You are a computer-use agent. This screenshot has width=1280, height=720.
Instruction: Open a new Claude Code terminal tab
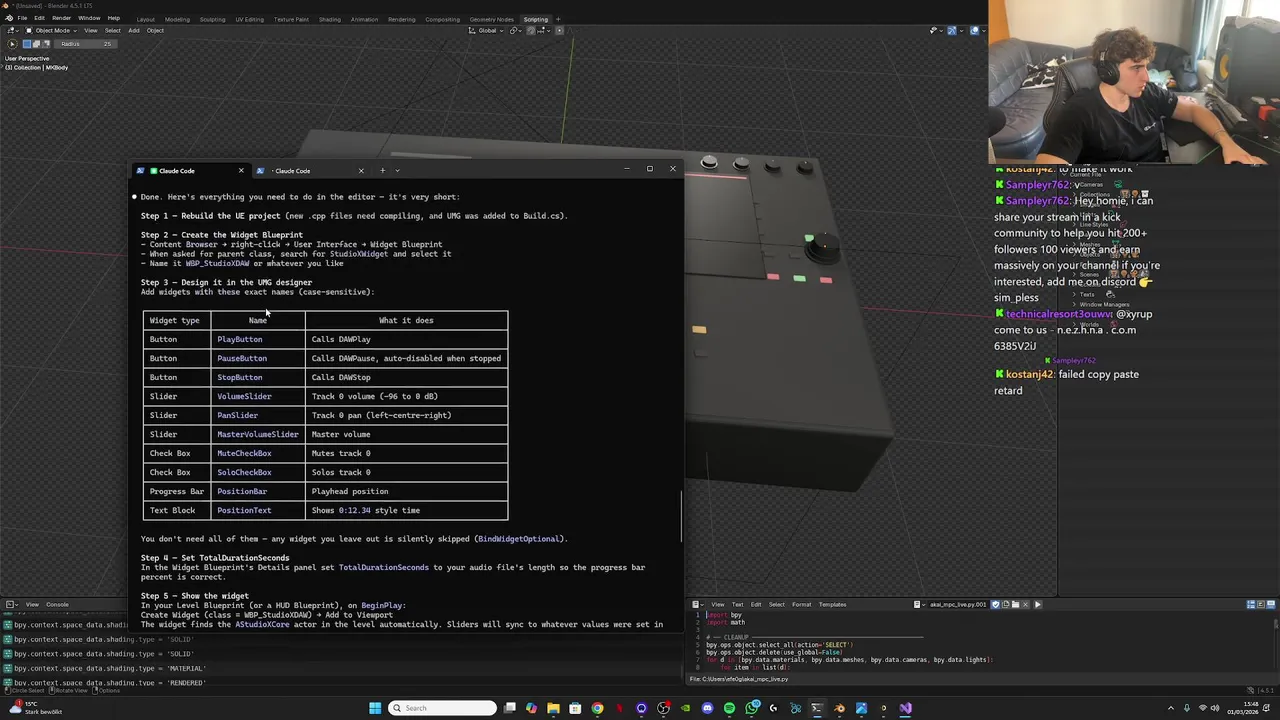pos(382,170)
